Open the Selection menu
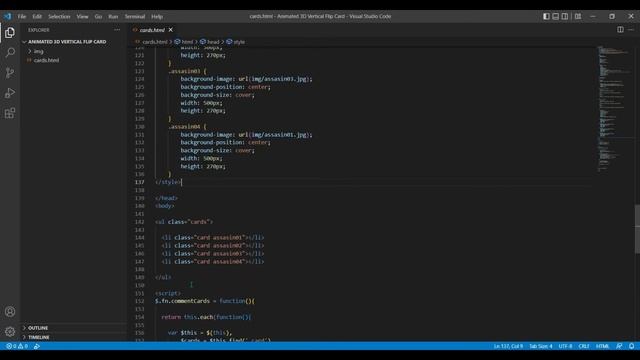 pos(59,16)
